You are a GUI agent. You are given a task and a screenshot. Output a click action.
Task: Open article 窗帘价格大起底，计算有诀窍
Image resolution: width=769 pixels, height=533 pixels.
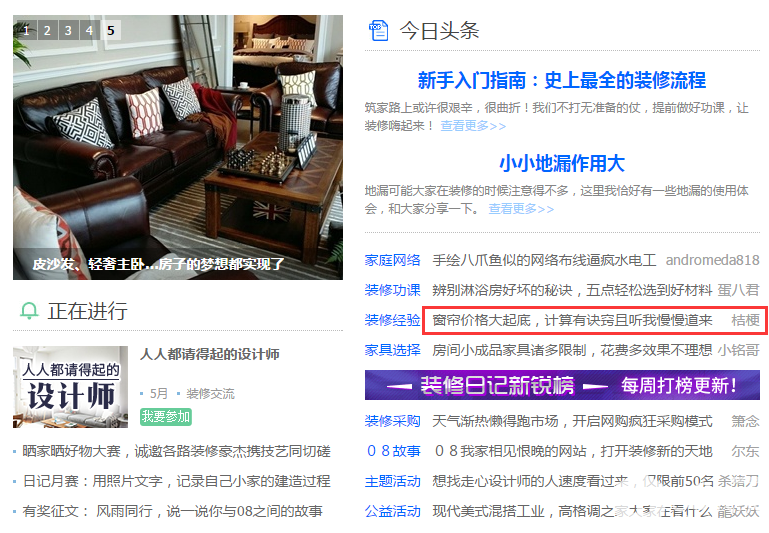pos(572,320)
